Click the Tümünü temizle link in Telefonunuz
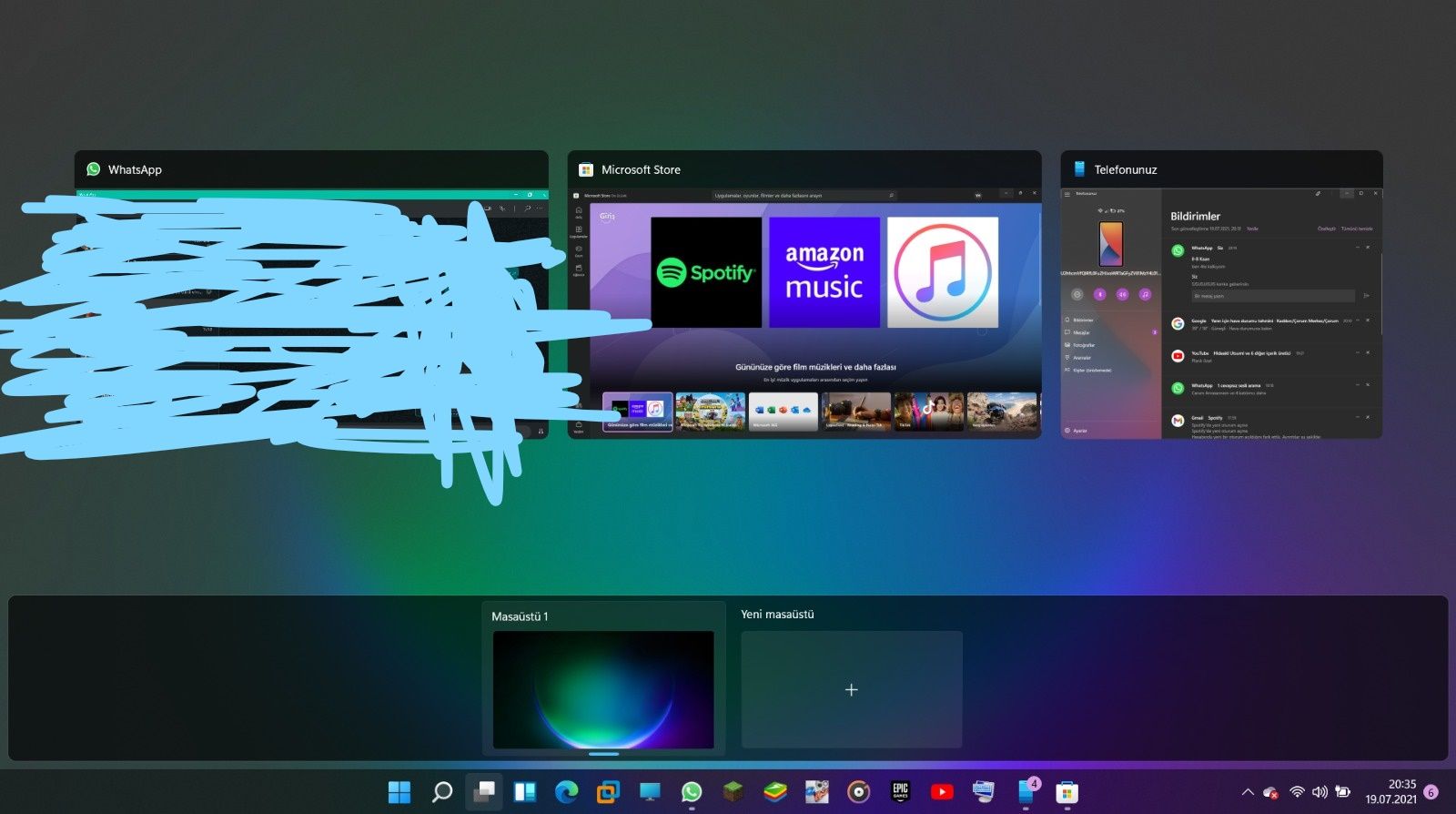 1357,229
